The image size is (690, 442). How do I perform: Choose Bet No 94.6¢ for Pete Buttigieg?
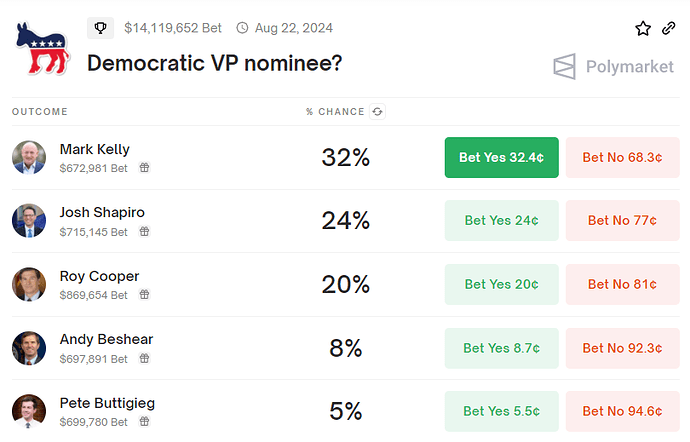[x=623, y=411]
